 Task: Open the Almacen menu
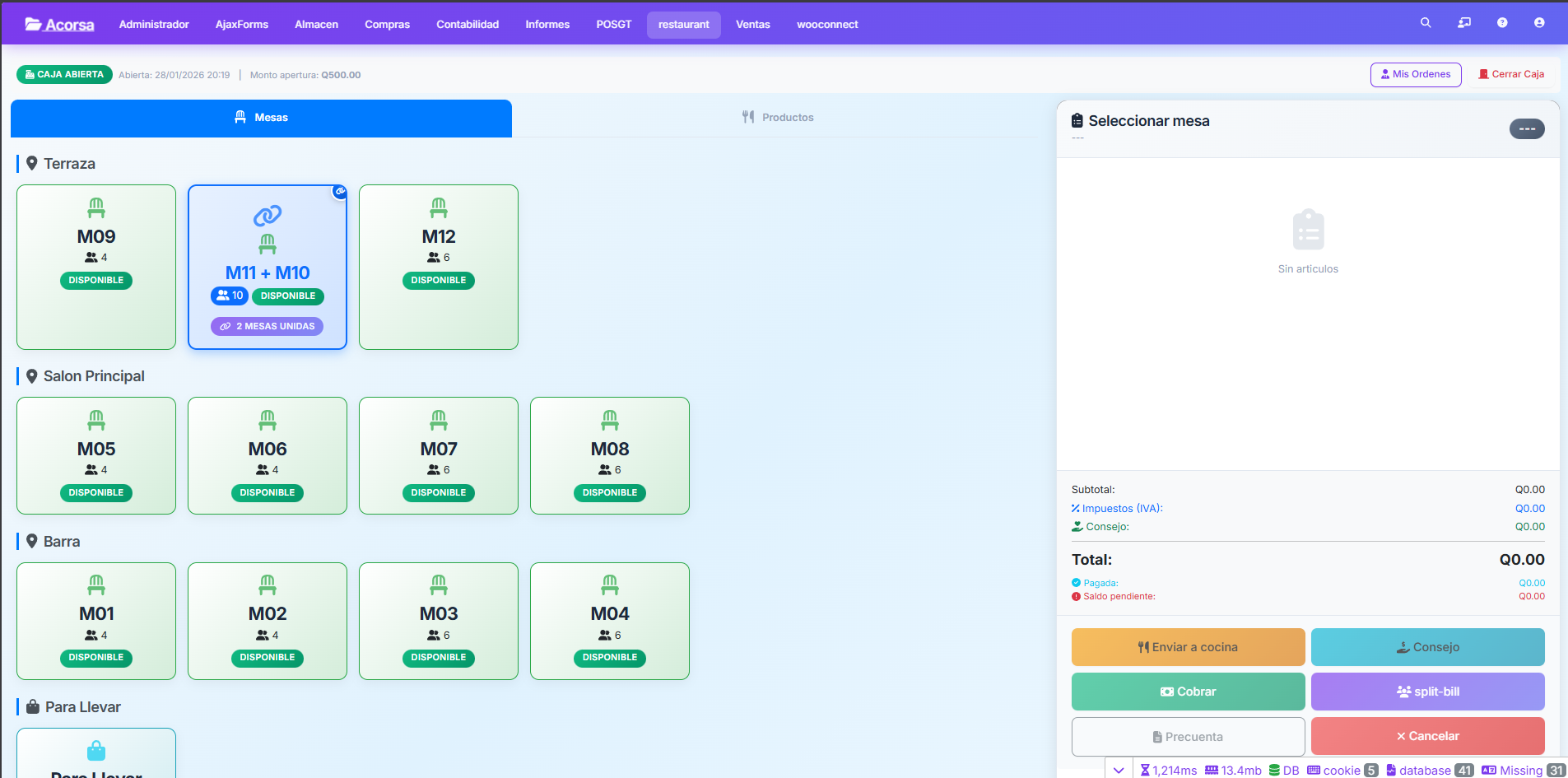(x=316, y=25)
